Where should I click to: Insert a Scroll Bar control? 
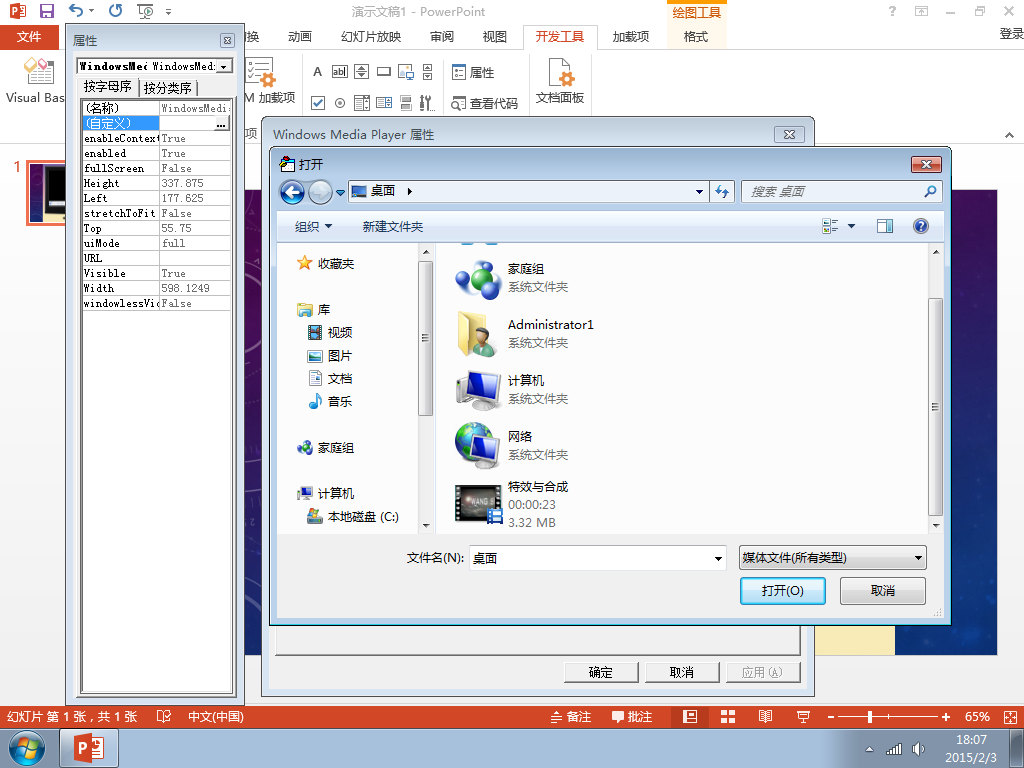click(427, 72)
